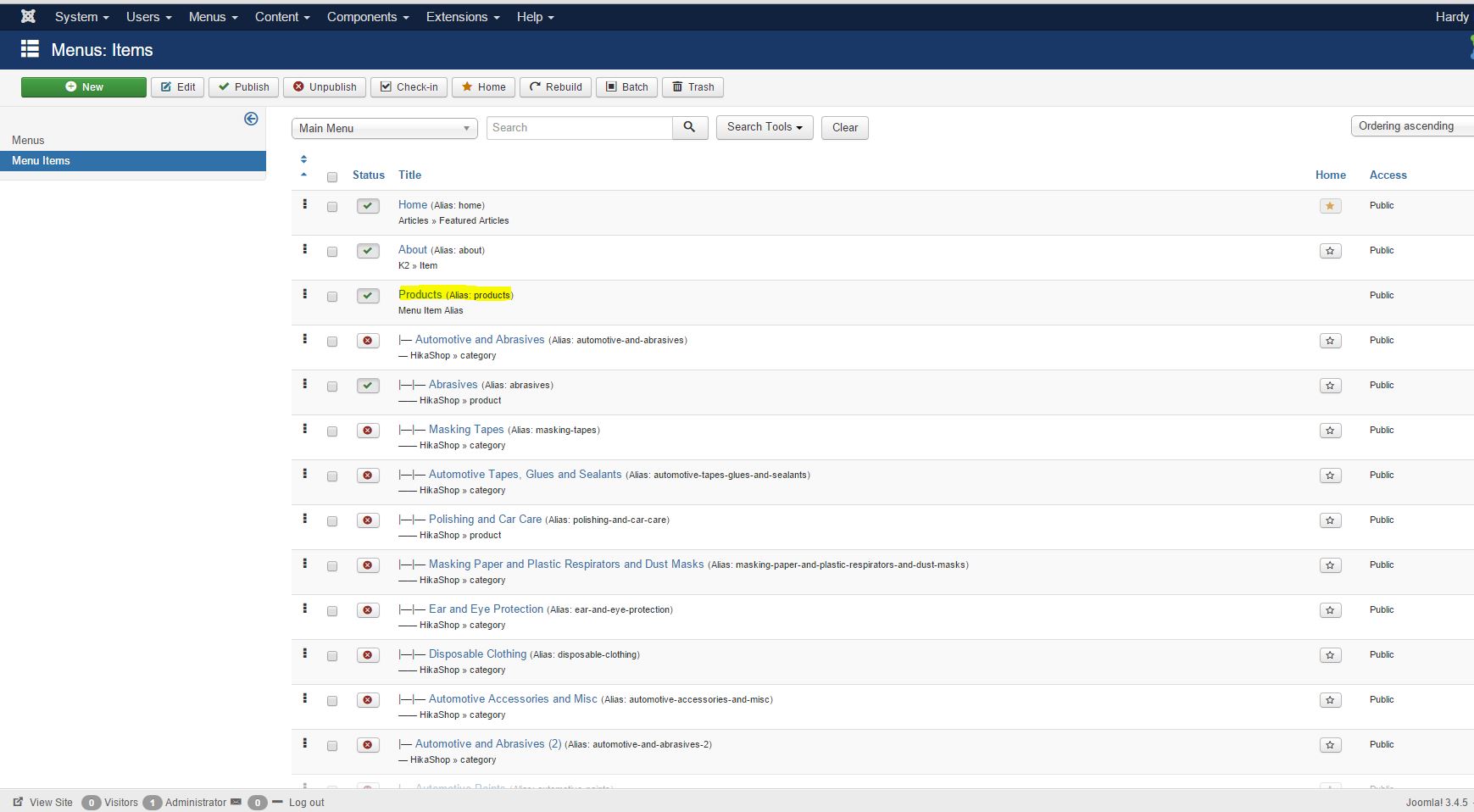Publish Polishing and Car Care status icon
1474x812 pixels.
(368, 520)
